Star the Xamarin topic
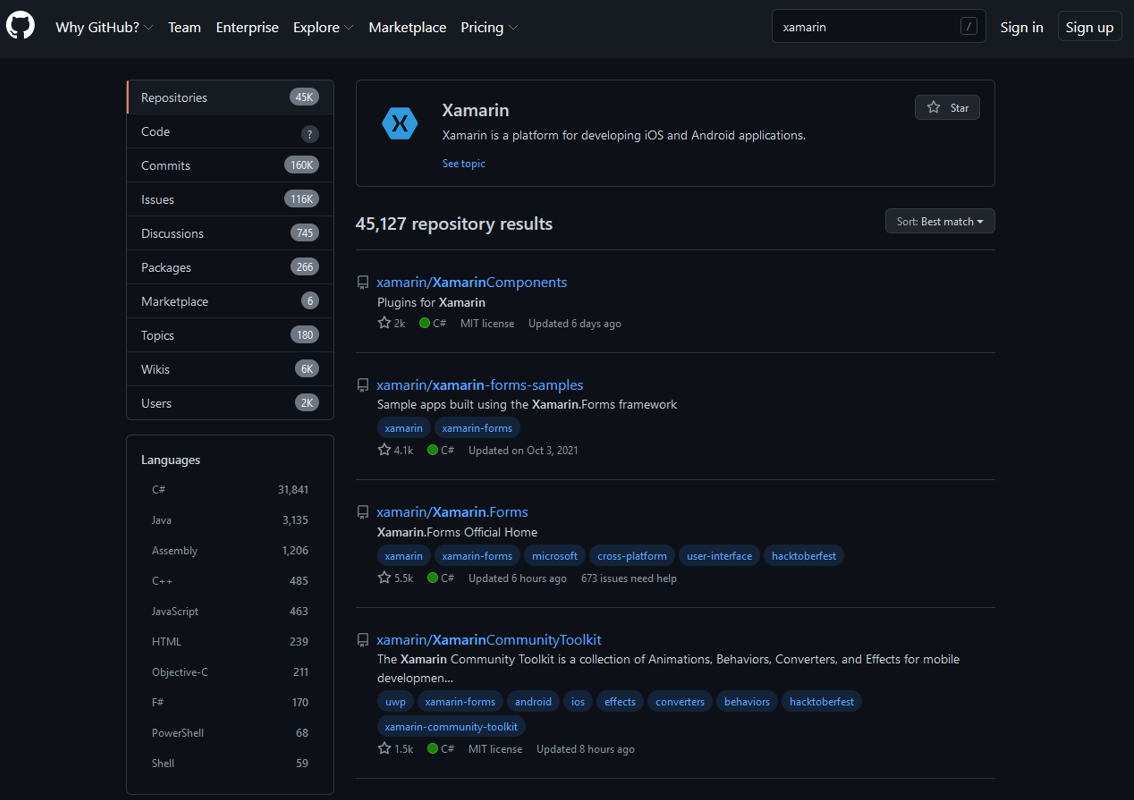This screenshot has width=1134, height=800. click(x=947, y=108)
